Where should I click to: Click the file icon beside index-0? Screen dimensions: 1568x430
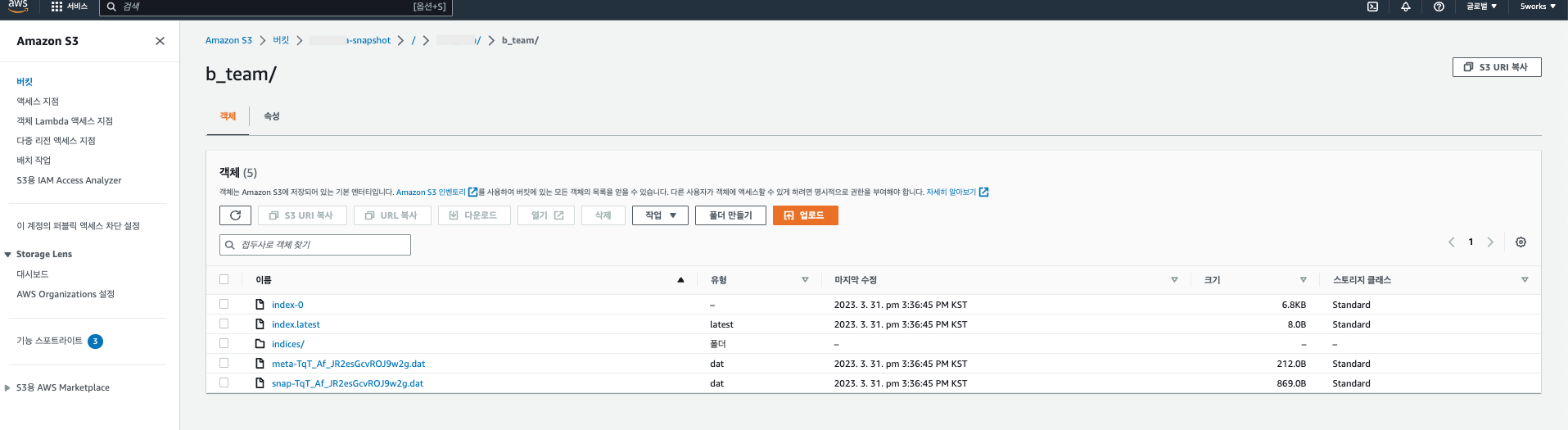point(260,305)
